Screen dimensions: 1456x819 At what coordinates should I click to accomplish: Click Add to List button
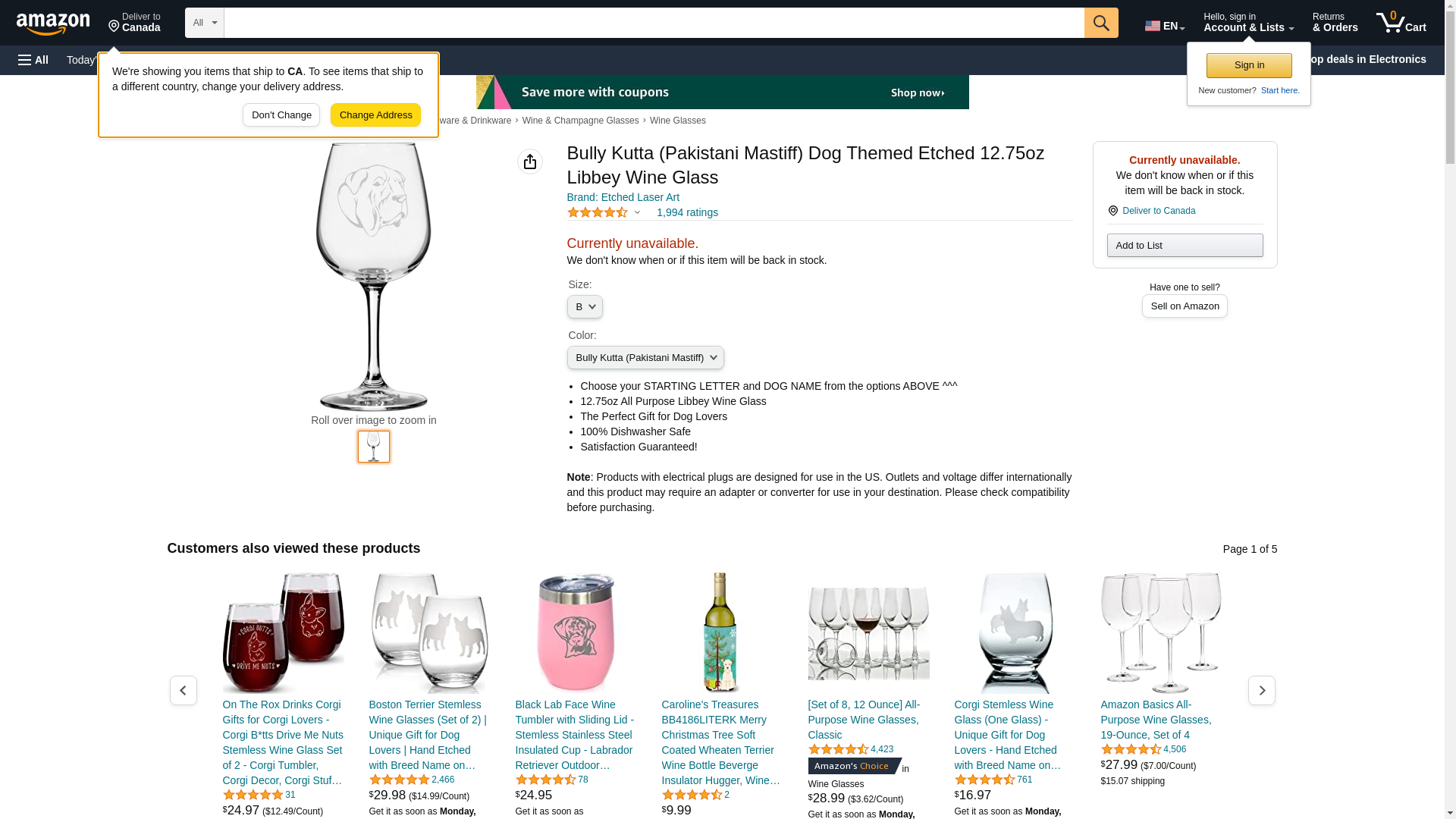point(1185,245)
